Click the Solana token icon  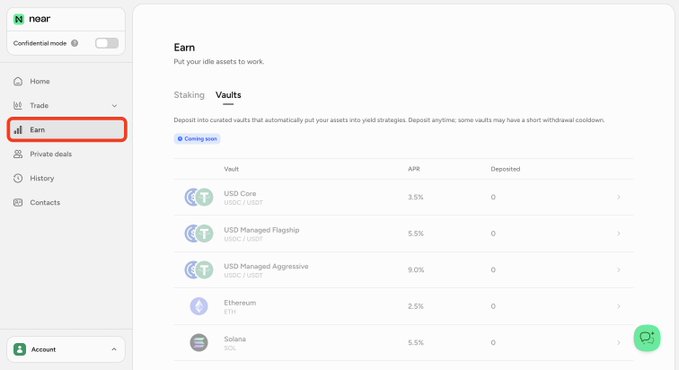pos(199,343)
